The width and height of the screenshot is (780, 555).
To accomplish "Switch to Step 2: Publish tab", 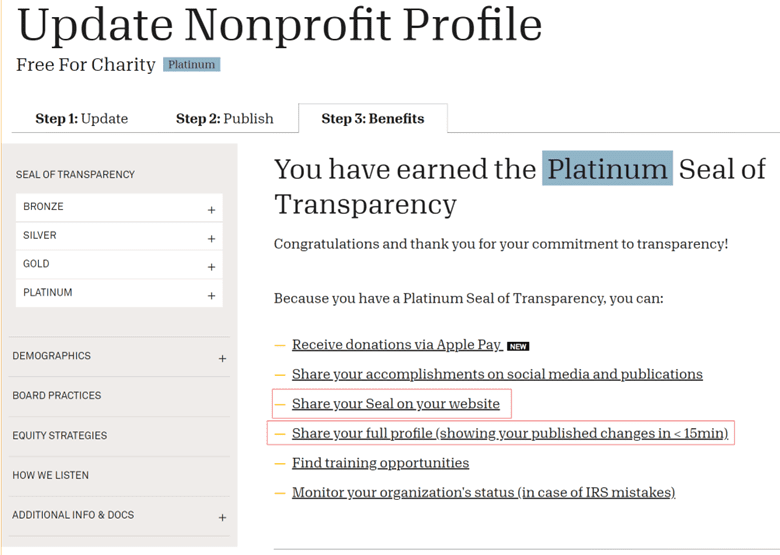I will 224,119.
